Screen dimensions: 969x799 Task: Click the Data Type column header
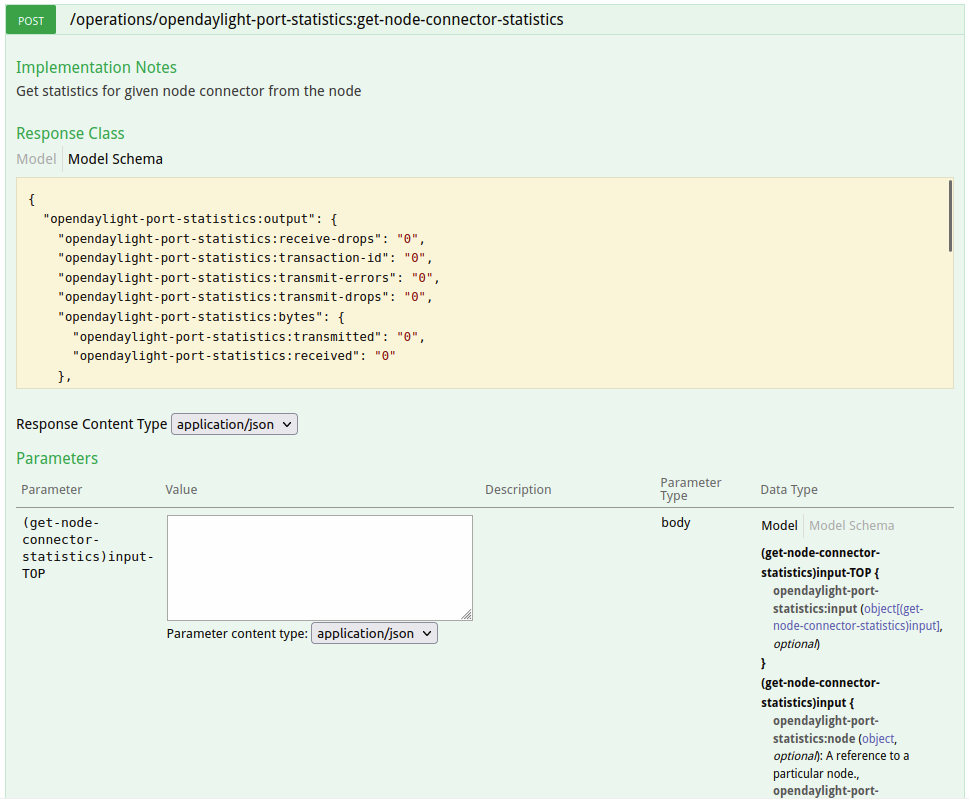789,490
